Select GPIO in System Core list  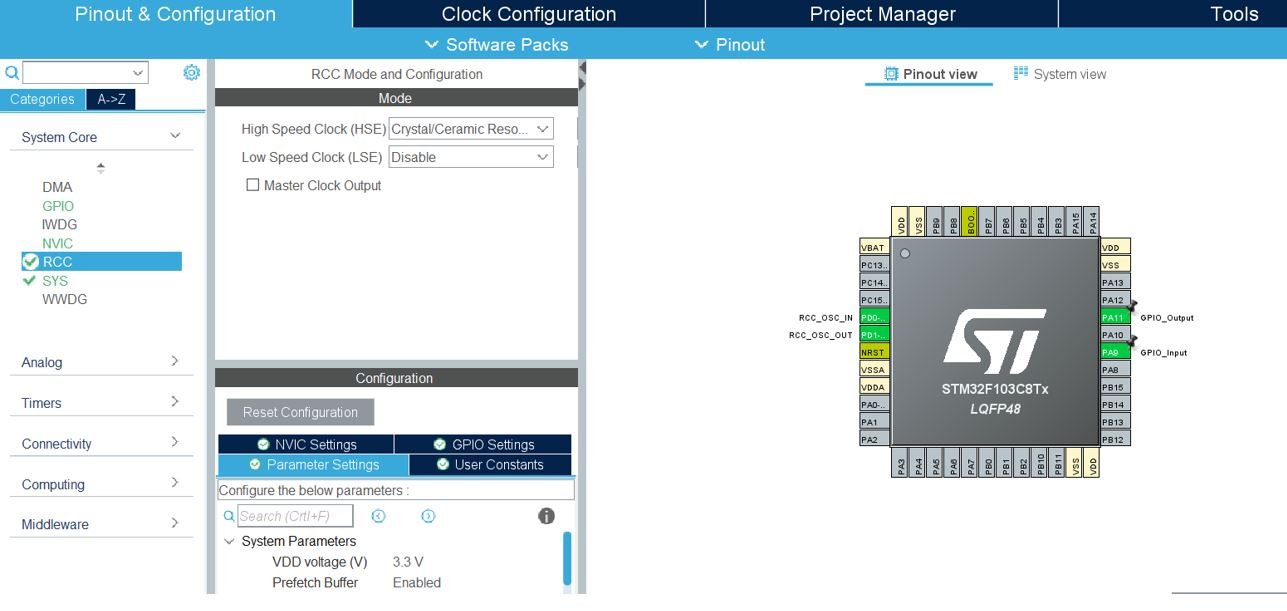(58, 206)
